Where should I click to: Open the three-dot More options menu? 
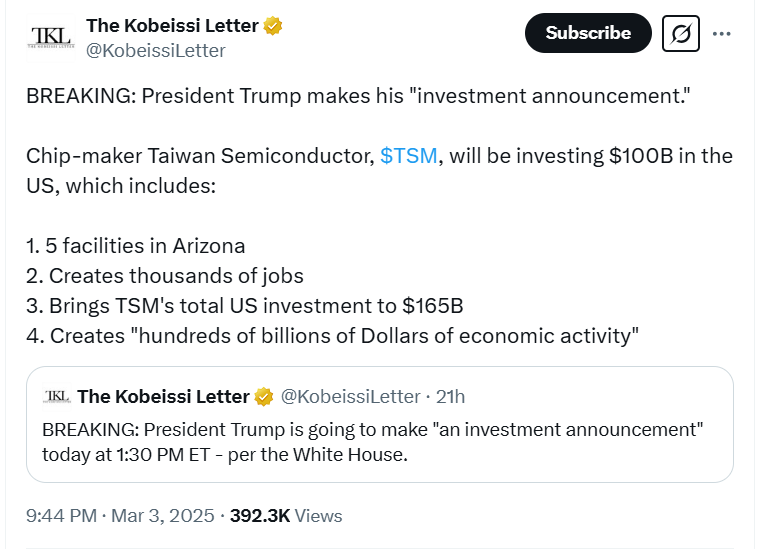(x=722, y=34)
